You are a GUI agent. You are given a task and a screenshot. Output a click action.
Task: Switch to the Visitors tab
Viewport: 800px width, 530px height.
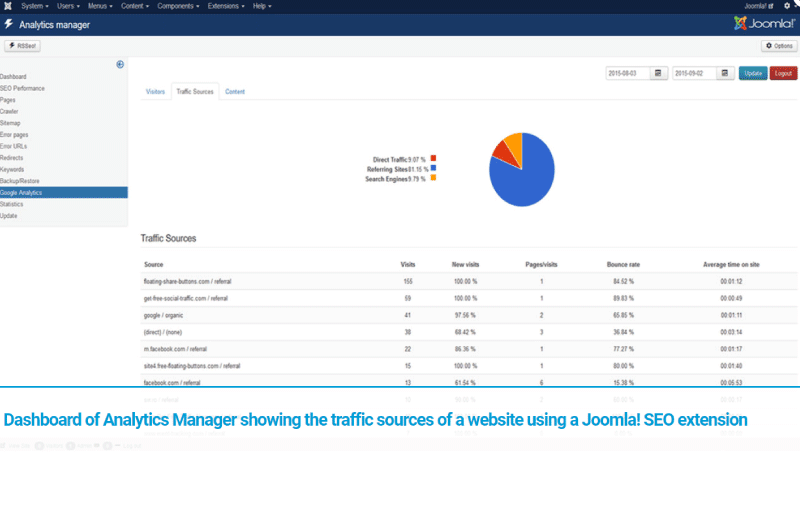click(x=155, y=92)
